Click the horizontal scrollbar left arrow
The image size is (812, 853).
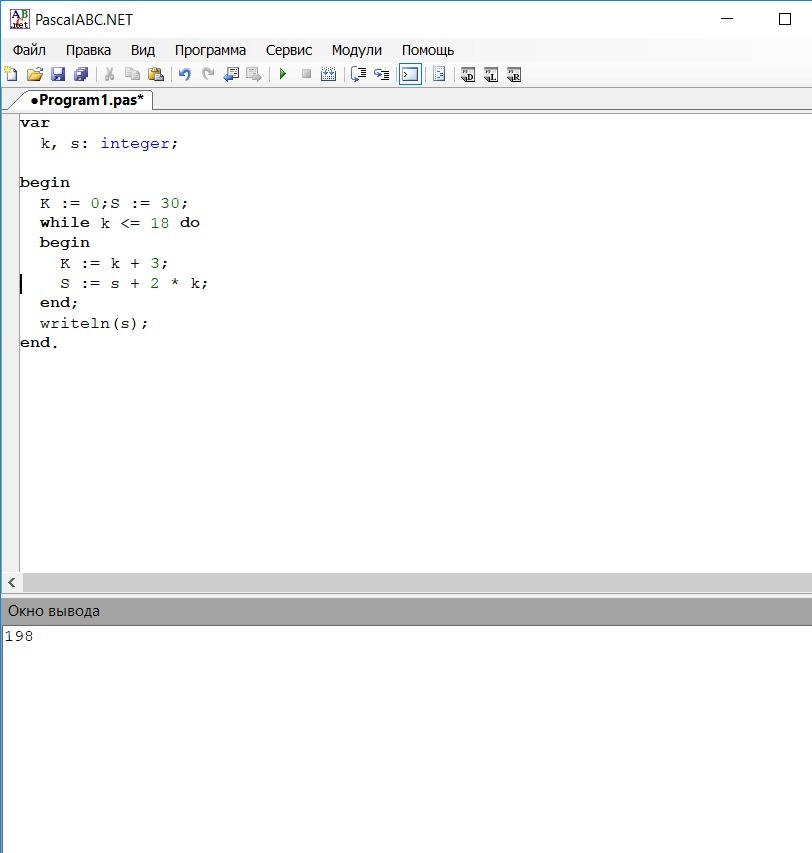point(12,583)
